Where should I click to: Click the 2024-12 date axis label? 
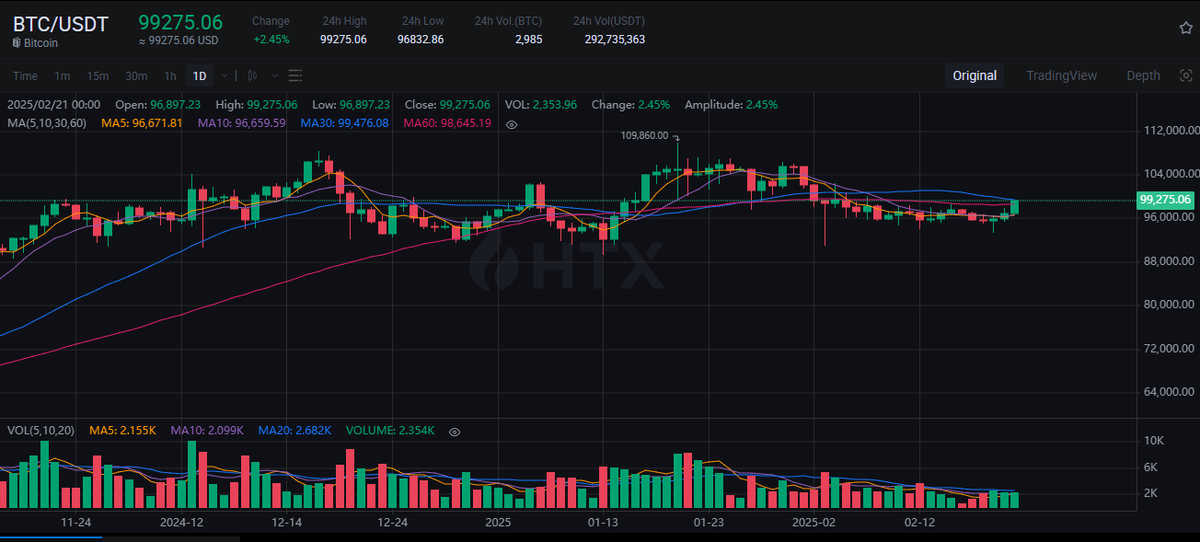[x=182, y=522]
